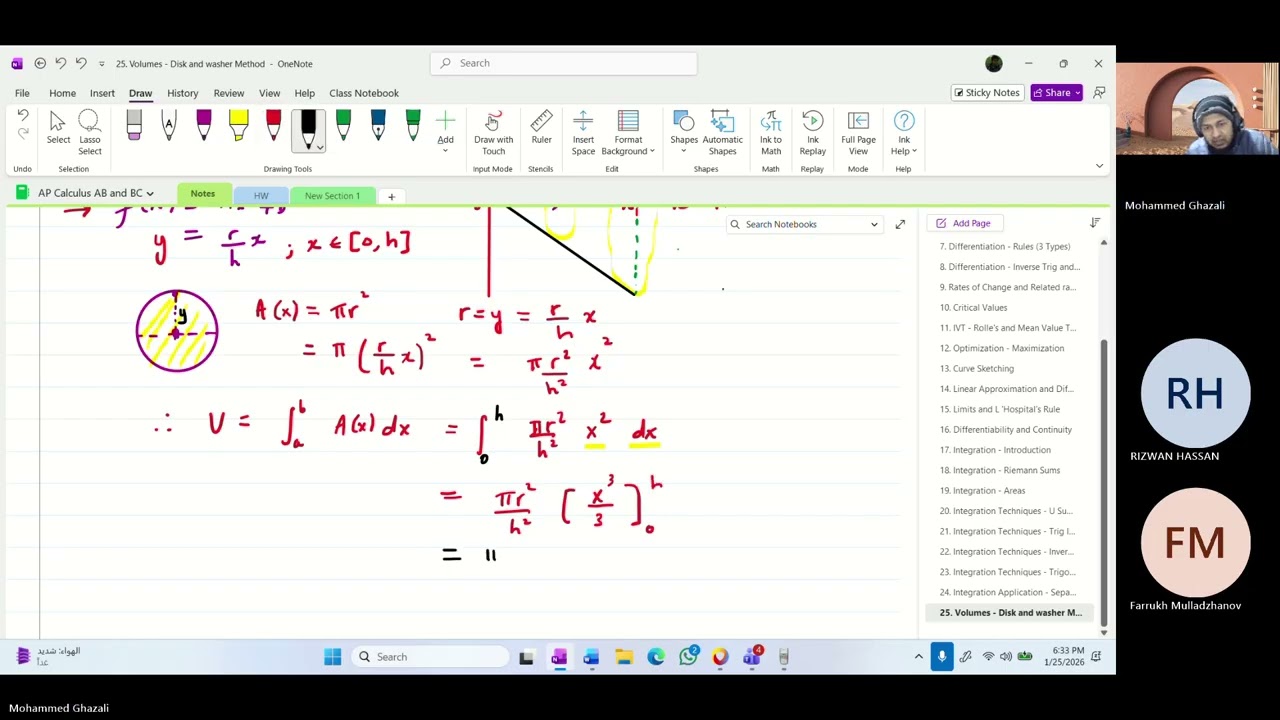Viewport: 1280px width, 720px height.
Task: Select the first green pen
Action: [x=343, y=125]
